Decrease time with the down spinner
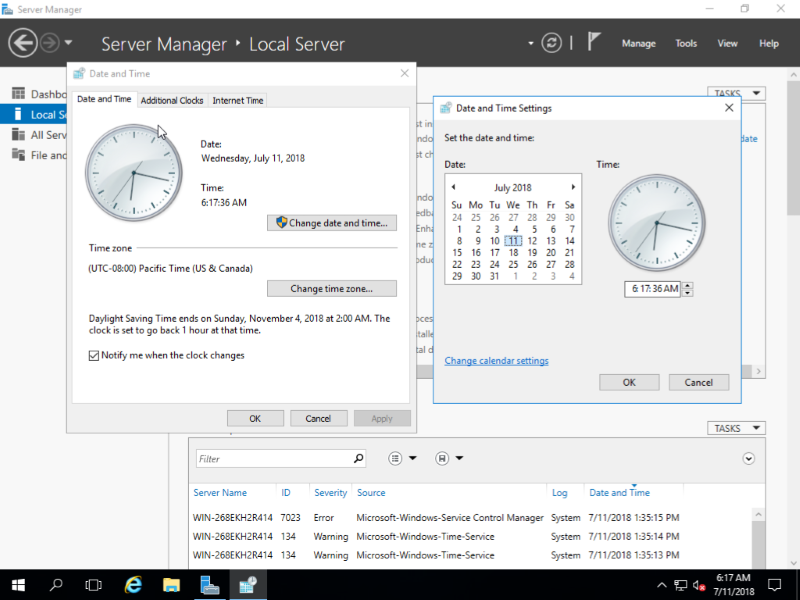Screen dimensions: 800x600 click(x=688, y=293)
